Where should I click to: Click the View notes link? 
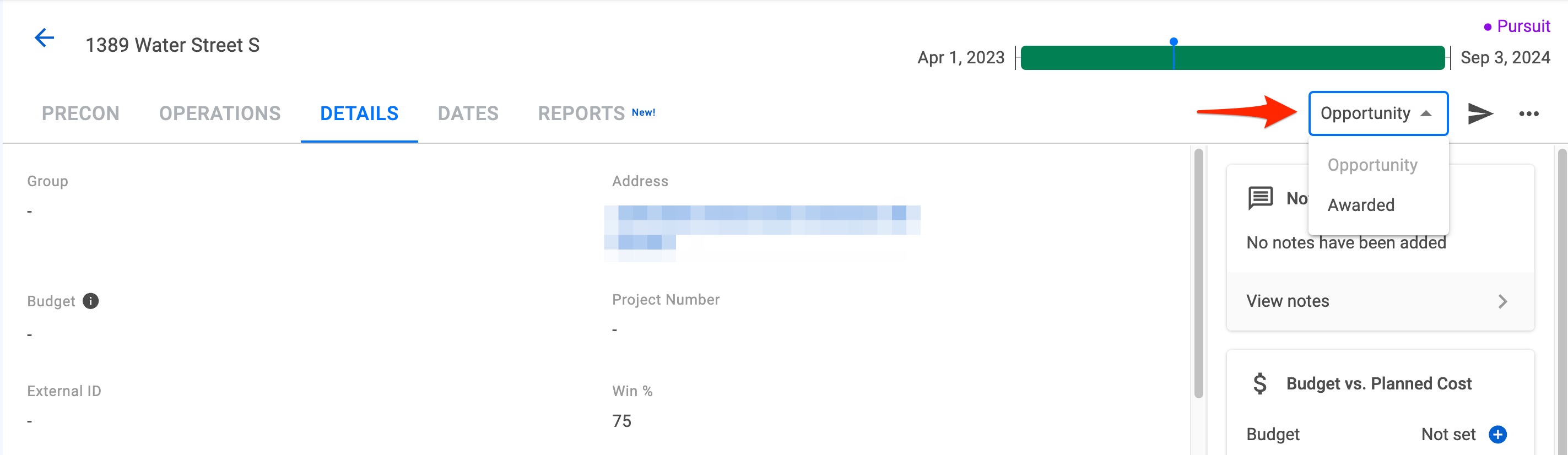1288,301
